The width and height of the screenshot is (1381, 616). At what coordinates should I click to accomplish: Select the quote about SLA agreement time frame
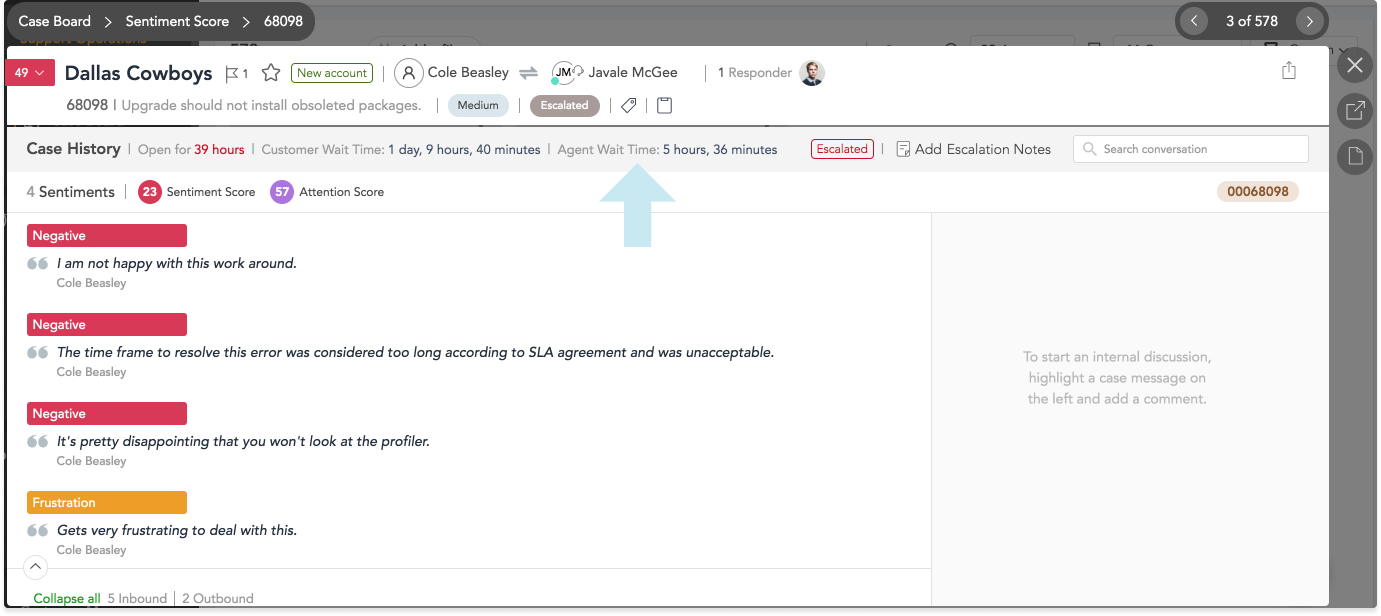click(x=416, y=352)
